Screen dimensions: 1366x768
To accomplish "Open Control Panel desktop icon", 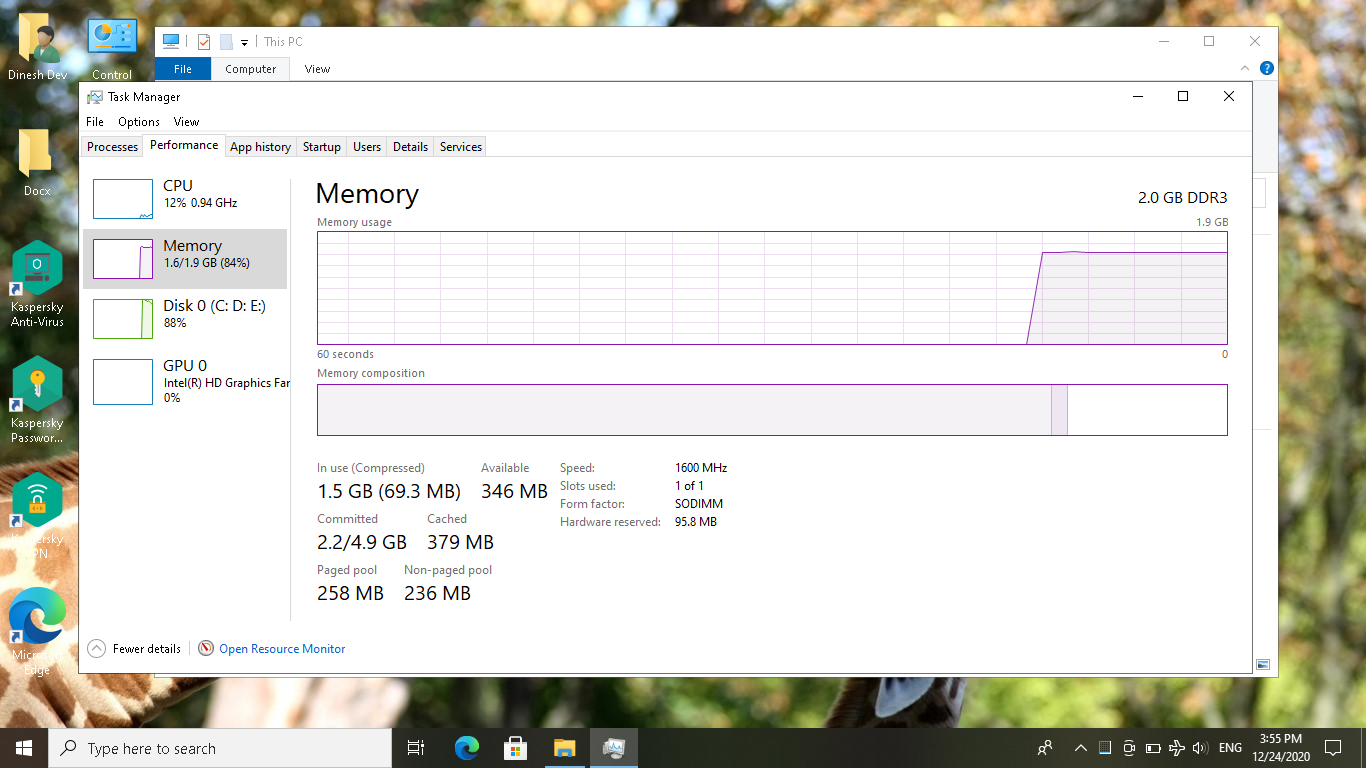I will 112,48.
